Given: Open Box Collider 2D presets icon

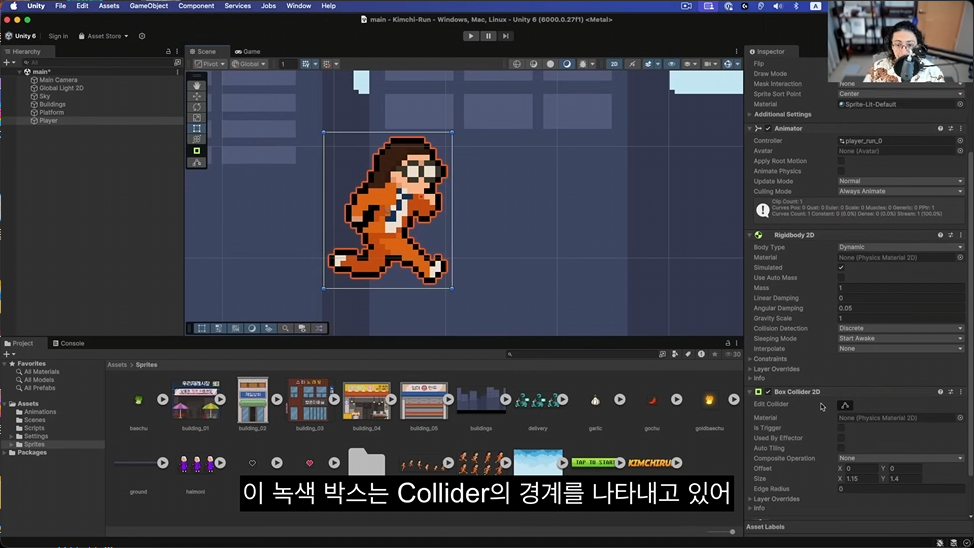Looking at the screenshot, I should coord(950,392).
